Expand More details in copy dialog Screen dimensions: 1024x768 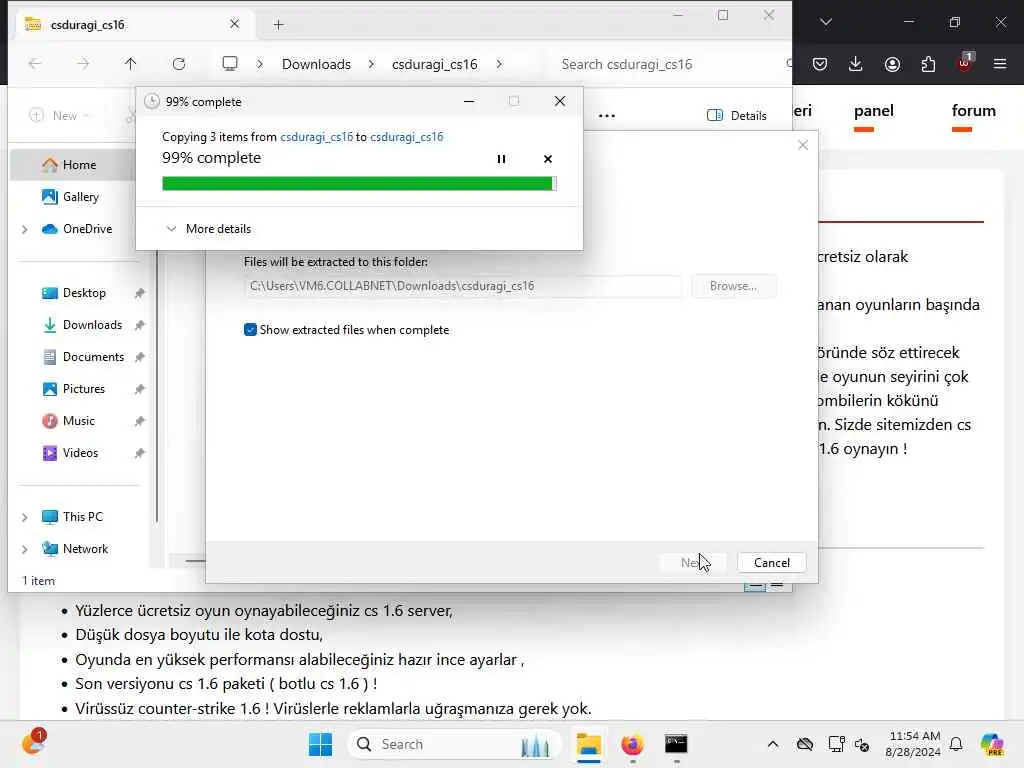pos(209,229)
